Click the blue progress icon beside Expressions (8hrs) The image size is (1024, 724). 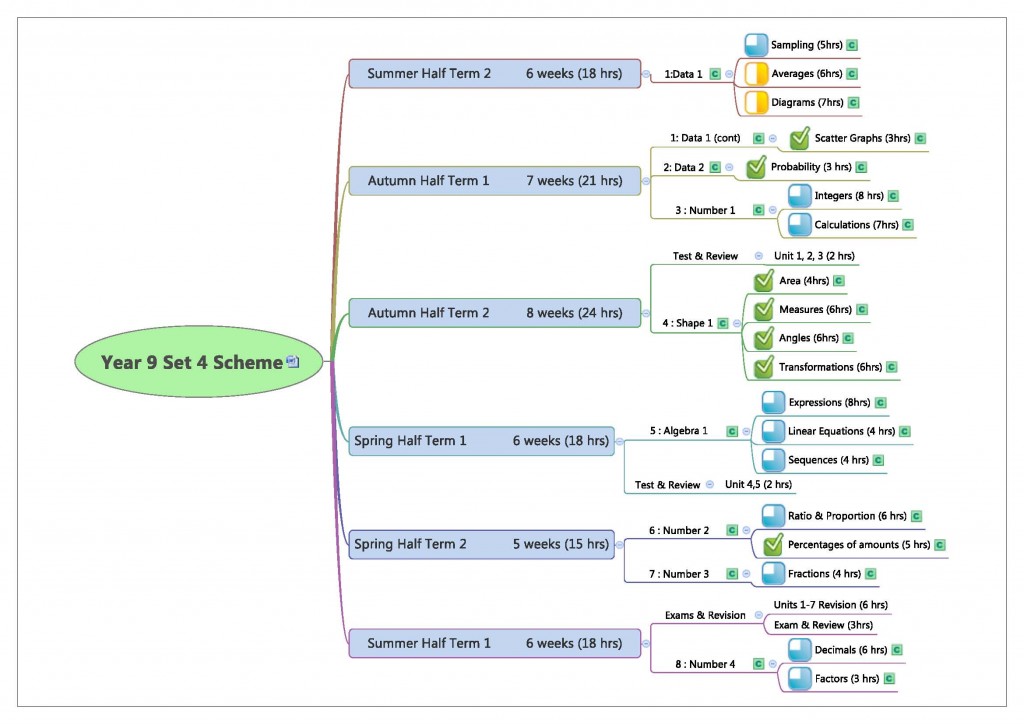click(x=773, y=402)
